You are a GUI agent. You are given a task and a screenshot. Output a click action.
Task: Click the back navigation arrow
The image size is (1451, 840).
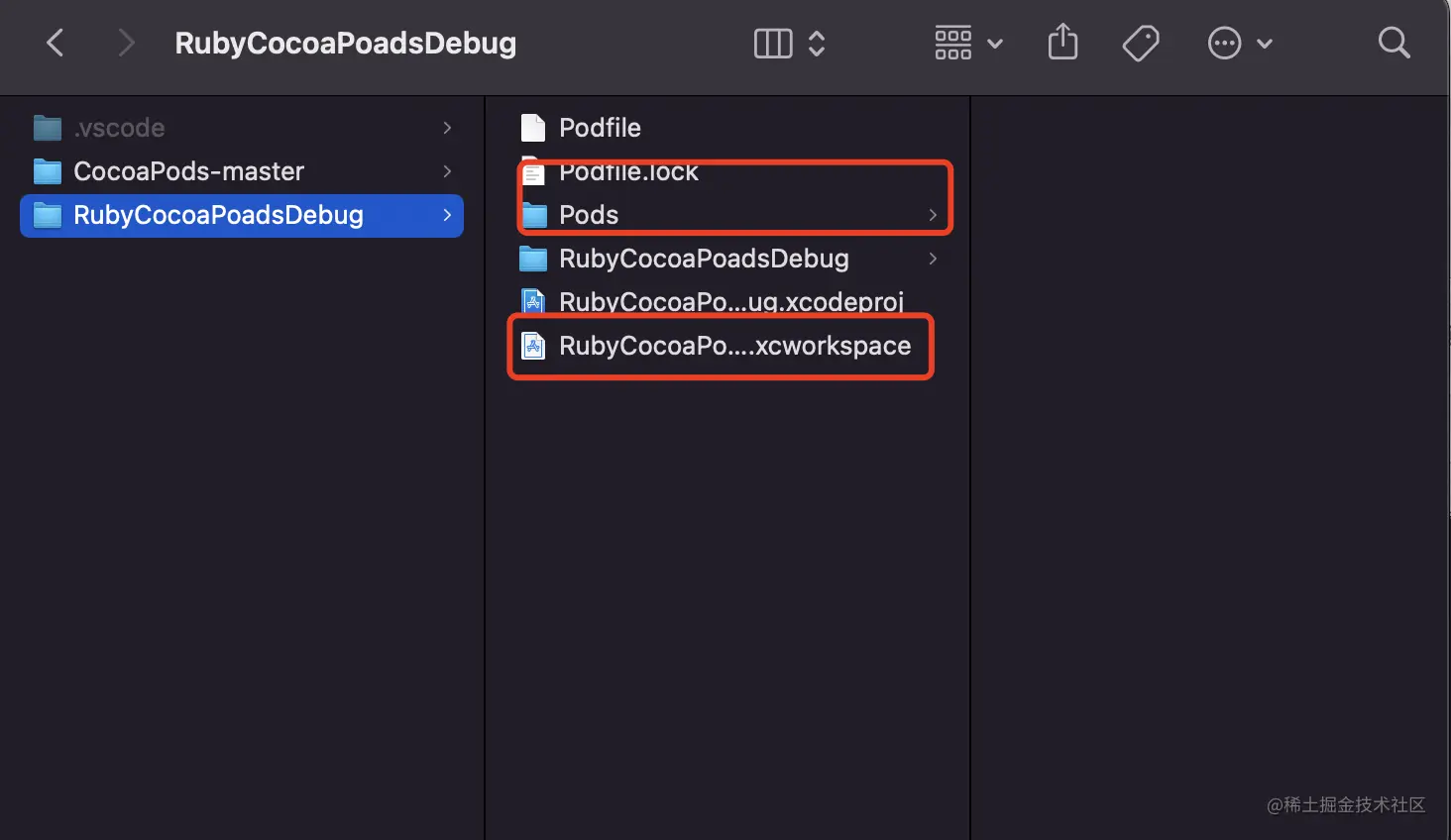tap(56, 43)
